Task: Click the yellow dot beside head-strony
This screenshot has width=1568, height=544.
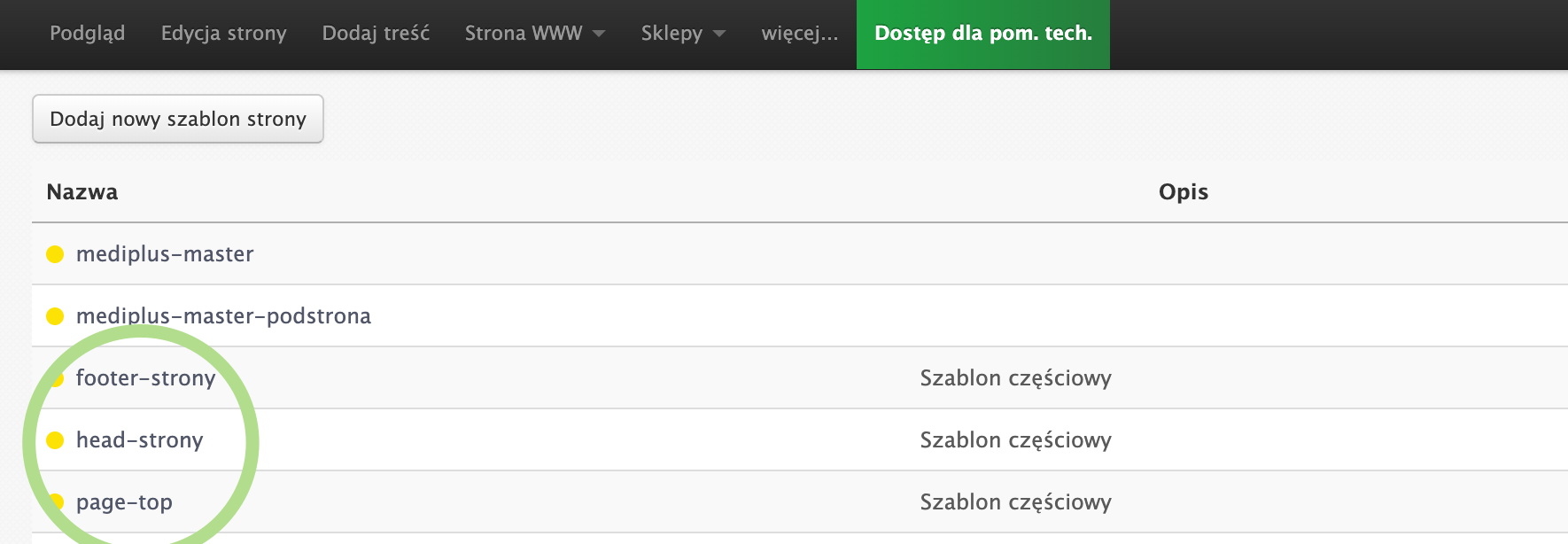Action: 55,440
